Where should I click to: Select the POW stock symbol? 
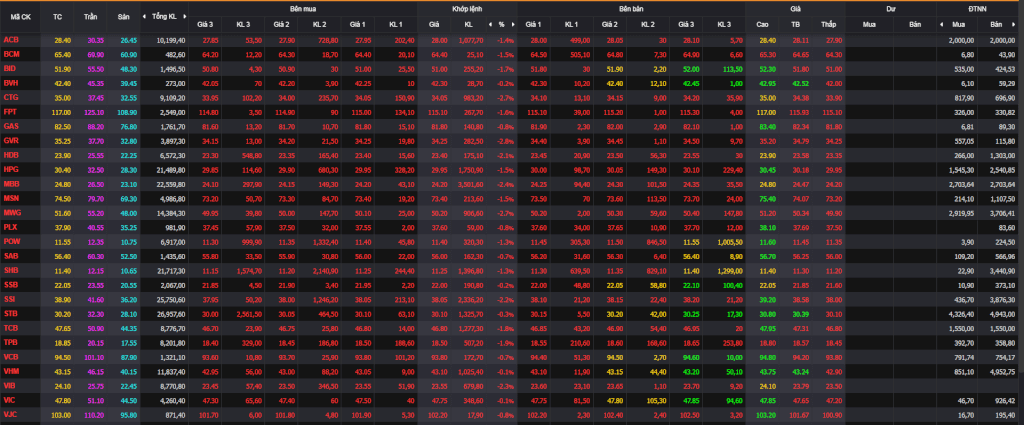click(x=11, y=241)
